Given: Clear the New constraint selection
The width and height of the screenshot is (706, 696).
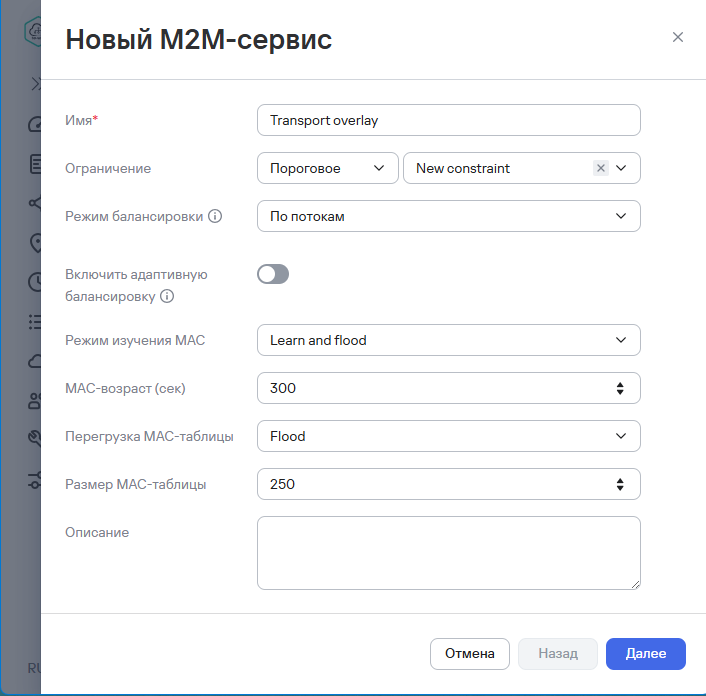Looking at the screenshot, I should (601, 168).
